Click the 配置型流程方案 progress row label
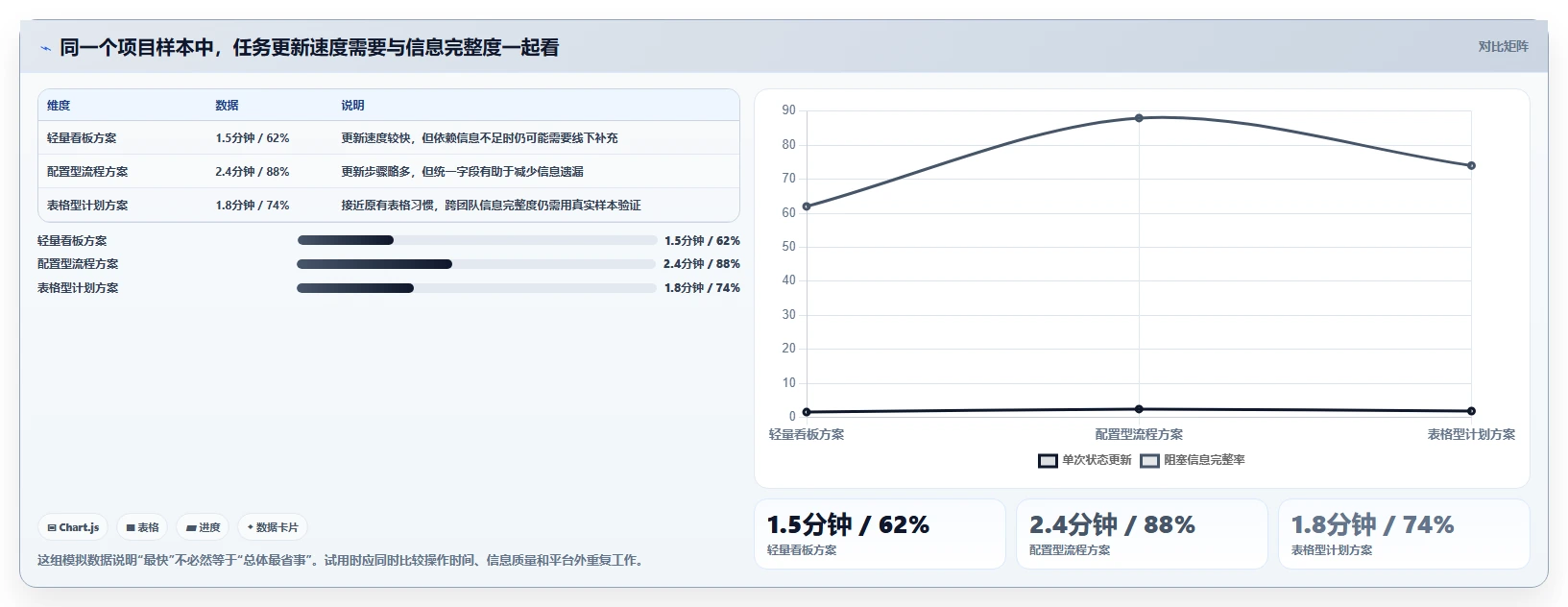Image resolution: width=1568 pixels, height=607 pixels. click(78, 264)
